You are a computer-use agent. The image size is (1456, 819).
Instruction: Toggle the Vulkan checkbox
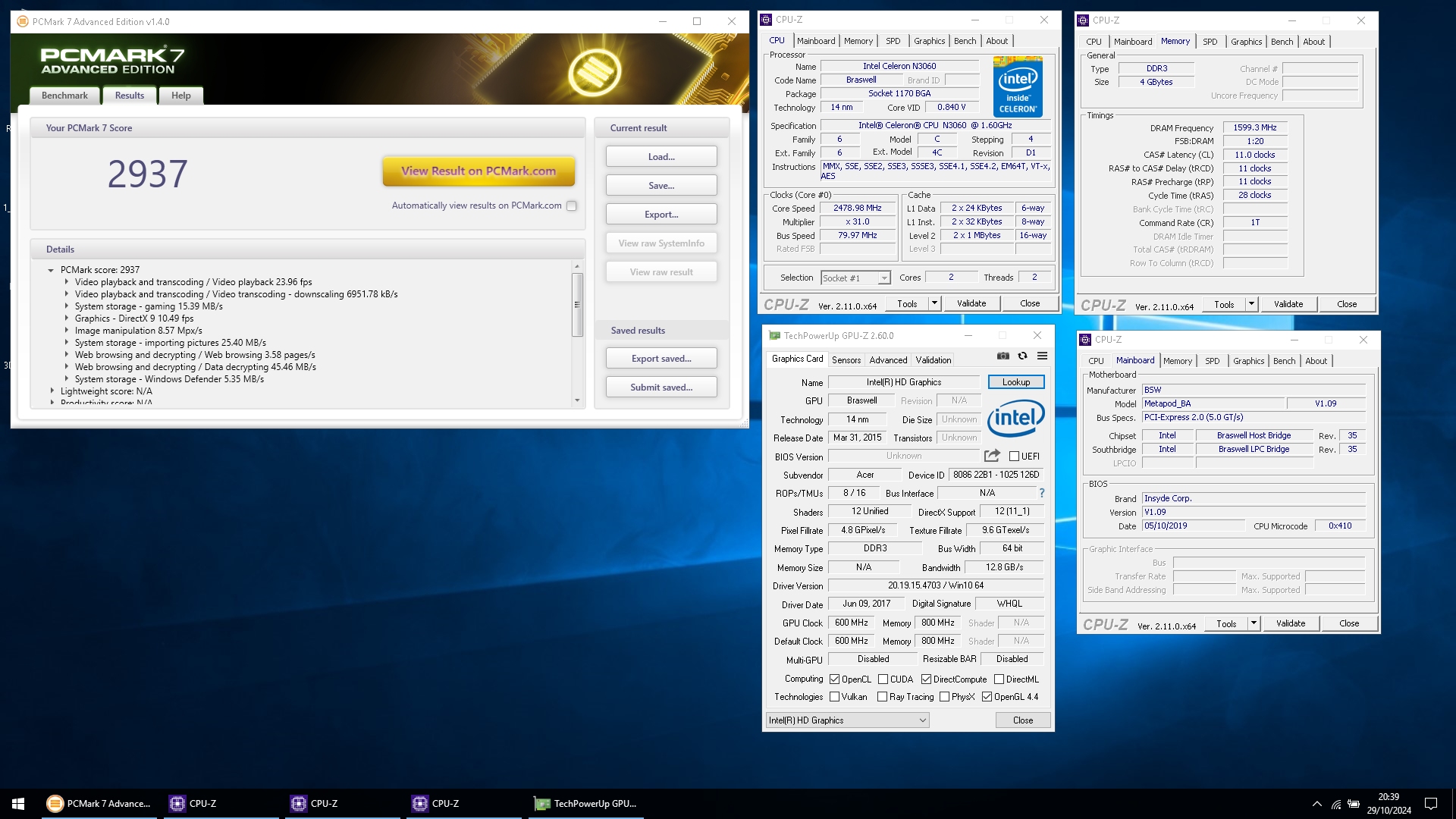coord(834,697)
